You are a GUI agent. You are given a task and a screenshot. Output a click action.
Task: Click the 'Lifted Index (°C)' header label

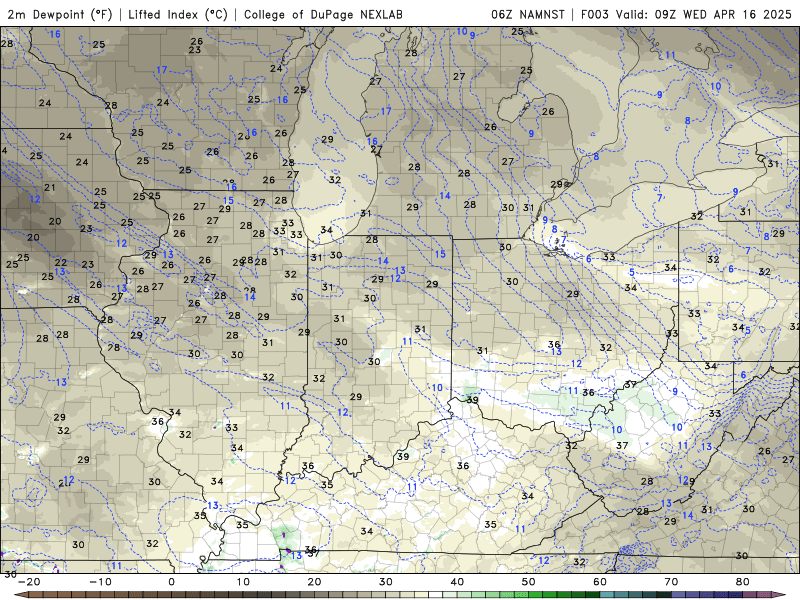click(x=178, y=14)
